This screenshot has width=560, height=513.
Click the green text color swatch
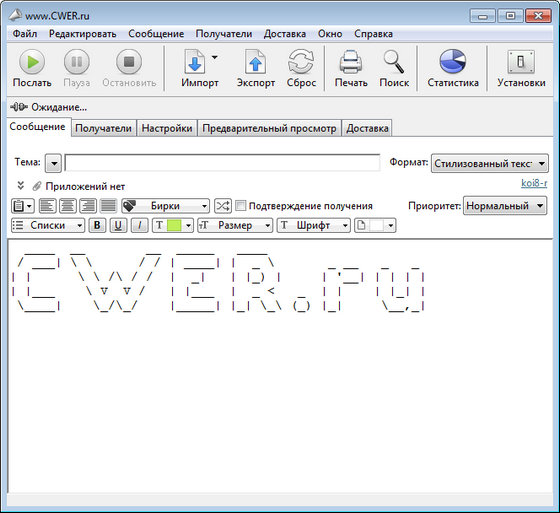(x=174, y=225)
